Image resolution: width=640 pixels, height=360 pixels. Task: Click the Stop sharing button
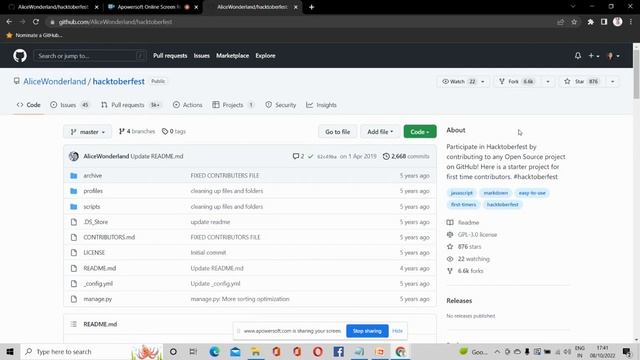(367, 331)
